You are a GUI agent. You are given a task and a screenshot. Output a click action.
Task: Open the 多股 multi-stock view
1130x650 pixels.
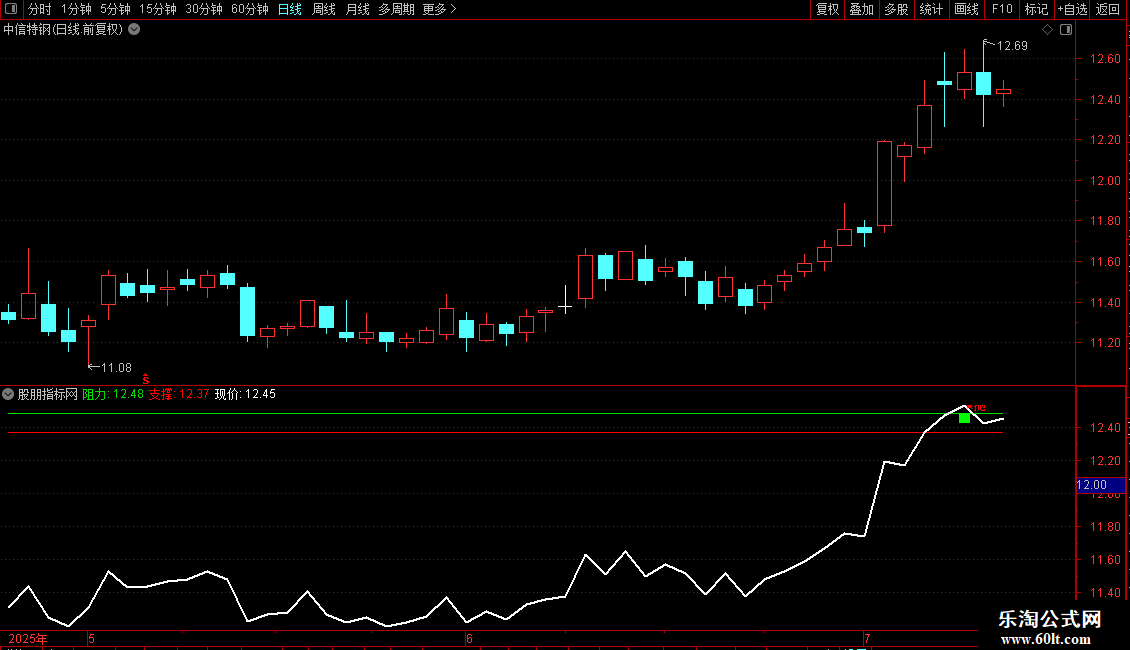(896, 9)
